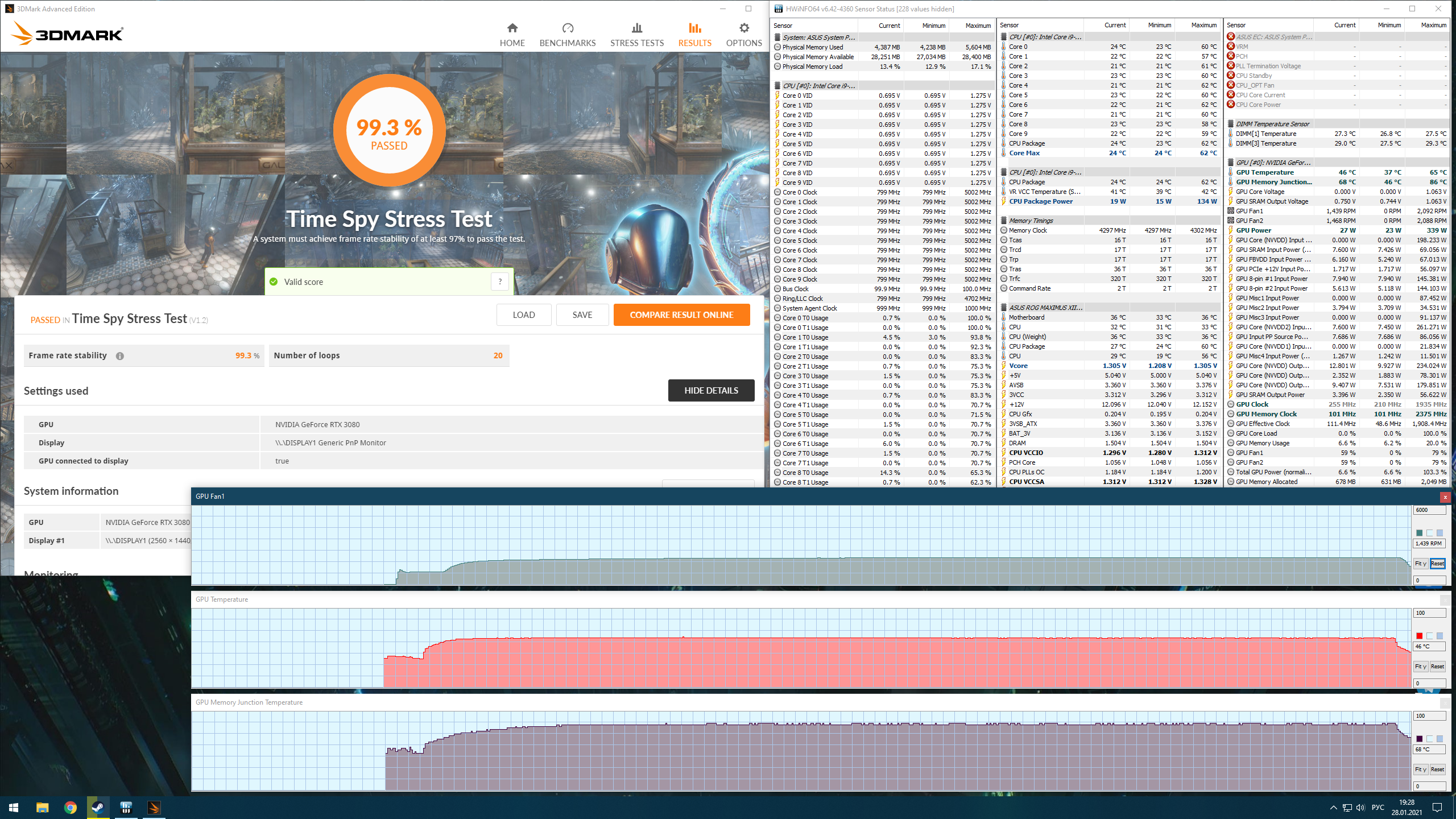Click thermometer icon of GPU Temperature row

[1231, 172]
